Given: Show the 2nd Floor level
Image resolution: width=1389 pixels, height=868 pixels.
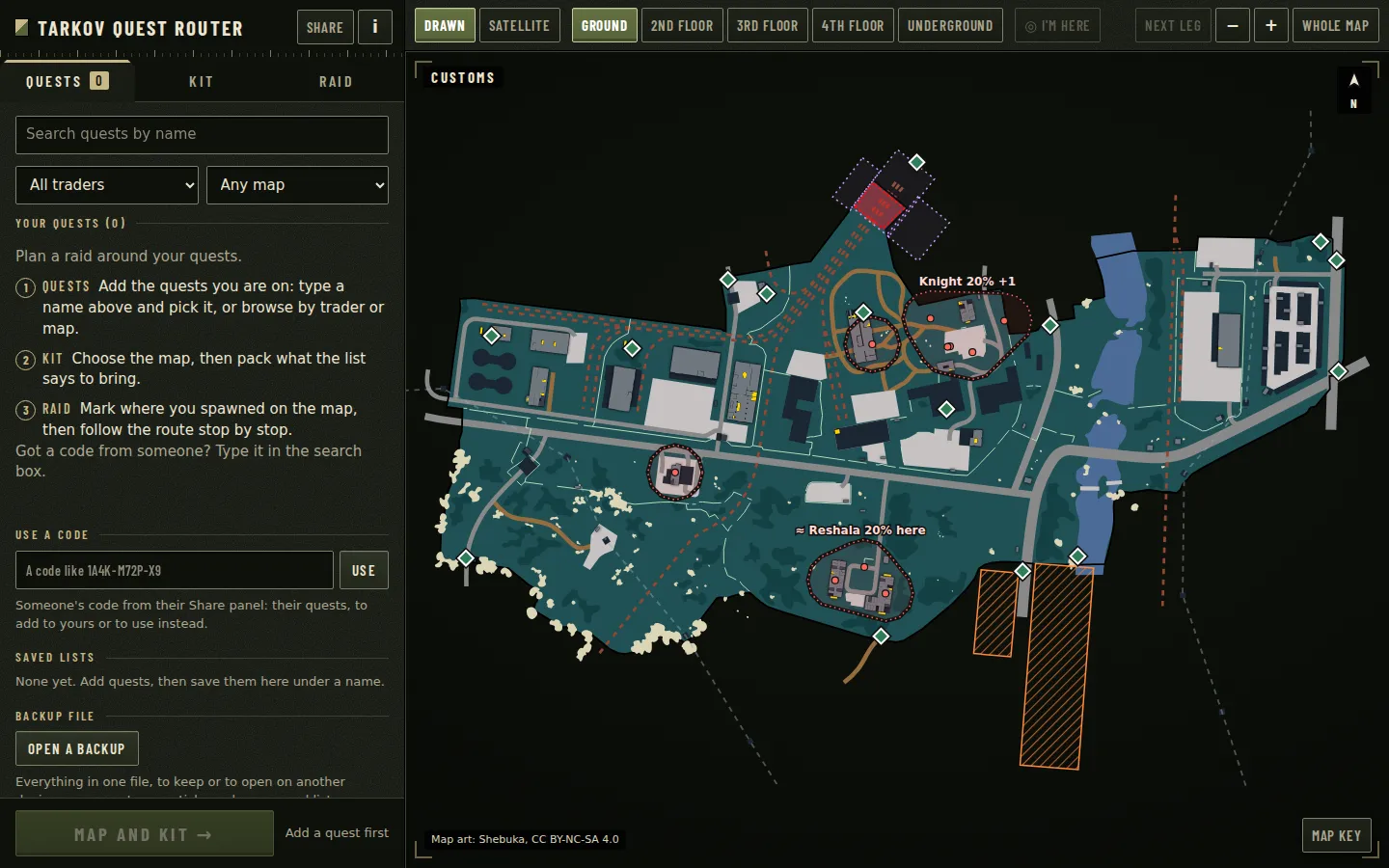Looking at the screenshot, I should (x=682, y=26).
